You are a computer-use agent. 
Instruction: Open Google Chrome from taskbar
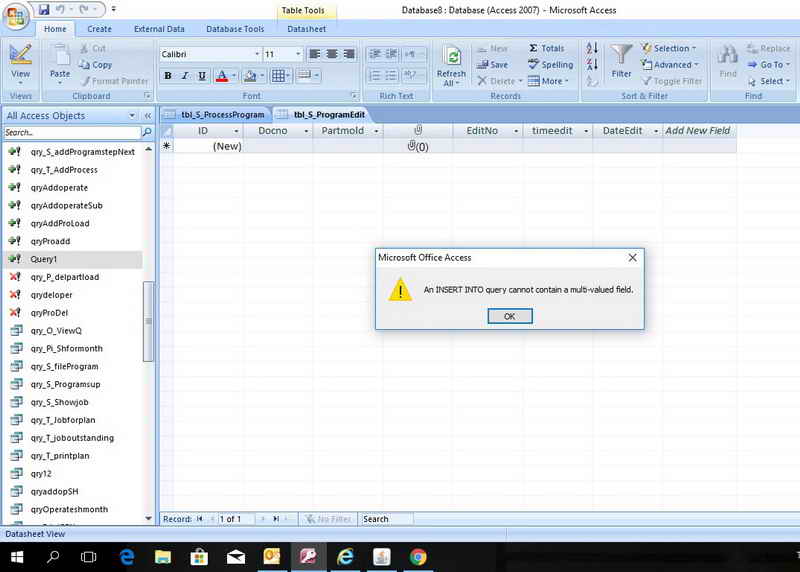418,557
